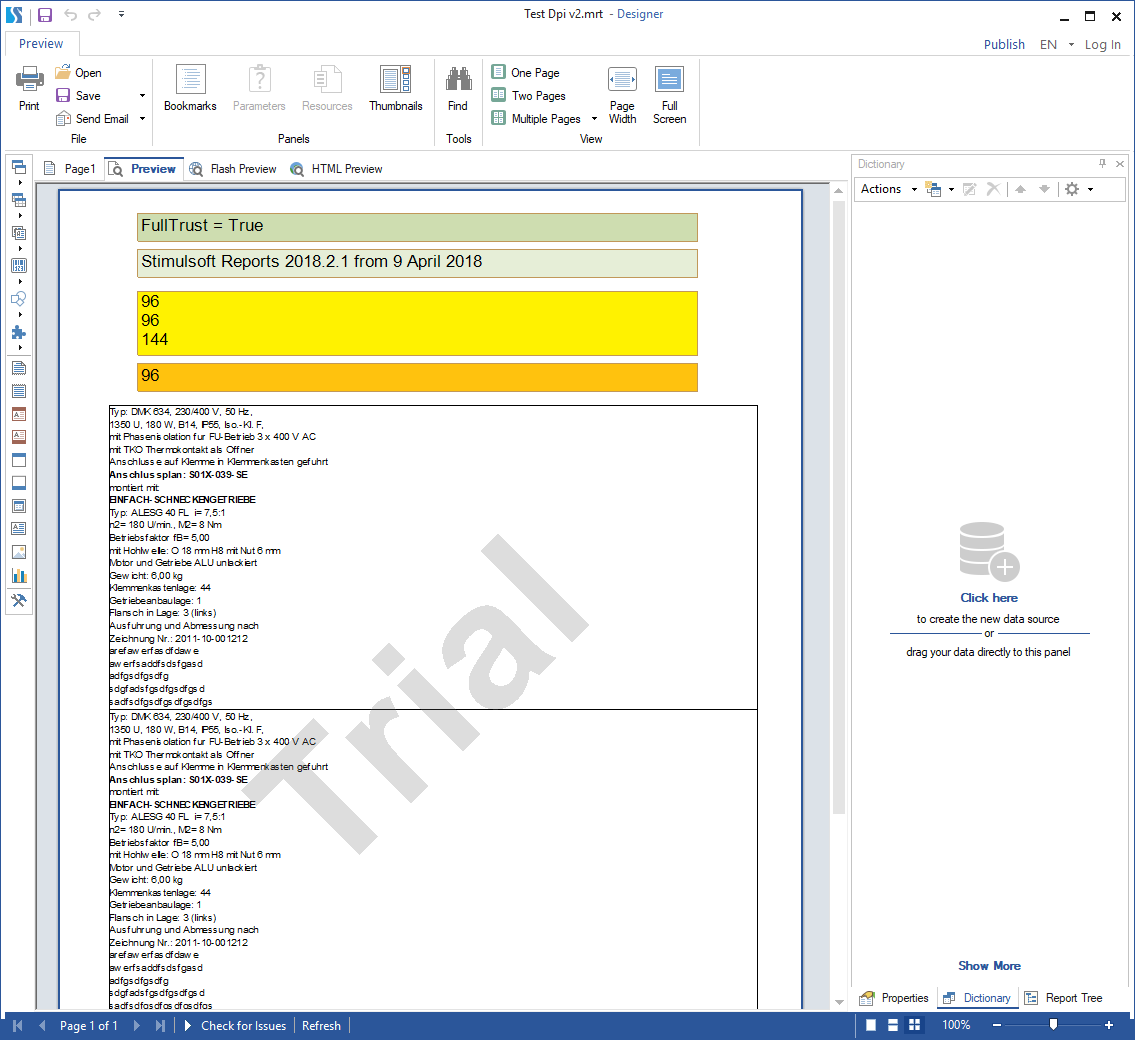Select multiple pages grid icon in status bar
The height and width of the screenshot is (1040, 1135).
coord(914,1025)
